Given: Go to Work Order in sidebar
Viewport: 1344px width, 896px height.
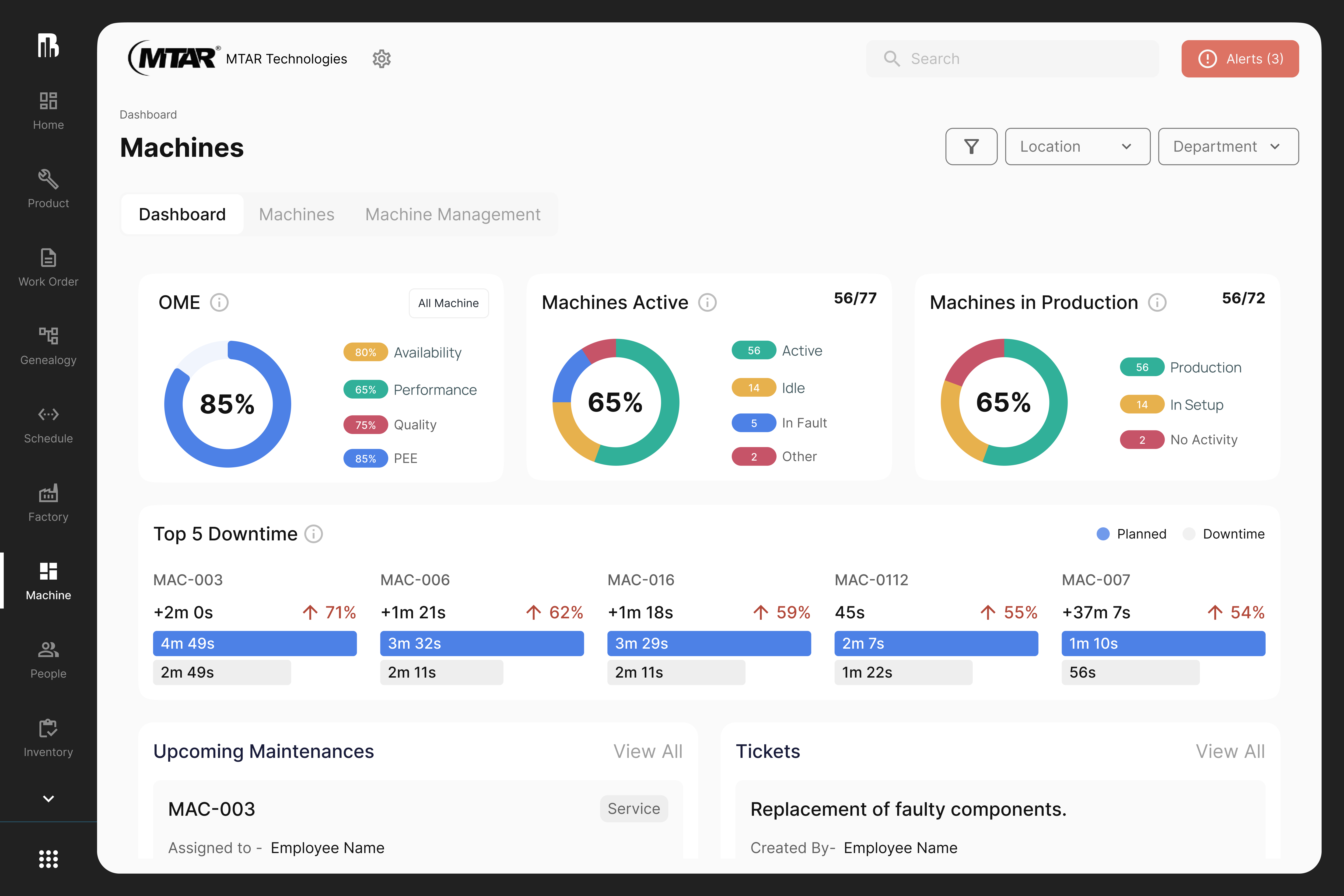Looking at the screenshot, I should [x=48, y=267].
